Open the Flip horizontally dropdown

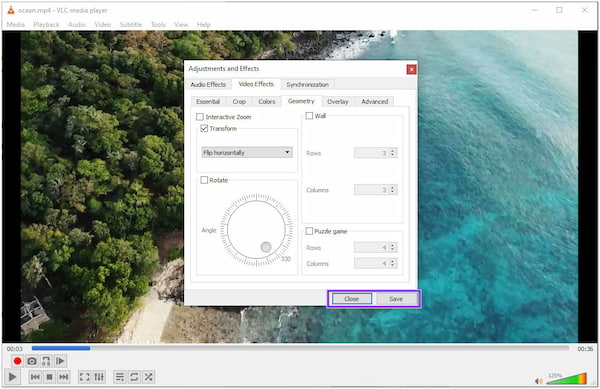point(247,152)
